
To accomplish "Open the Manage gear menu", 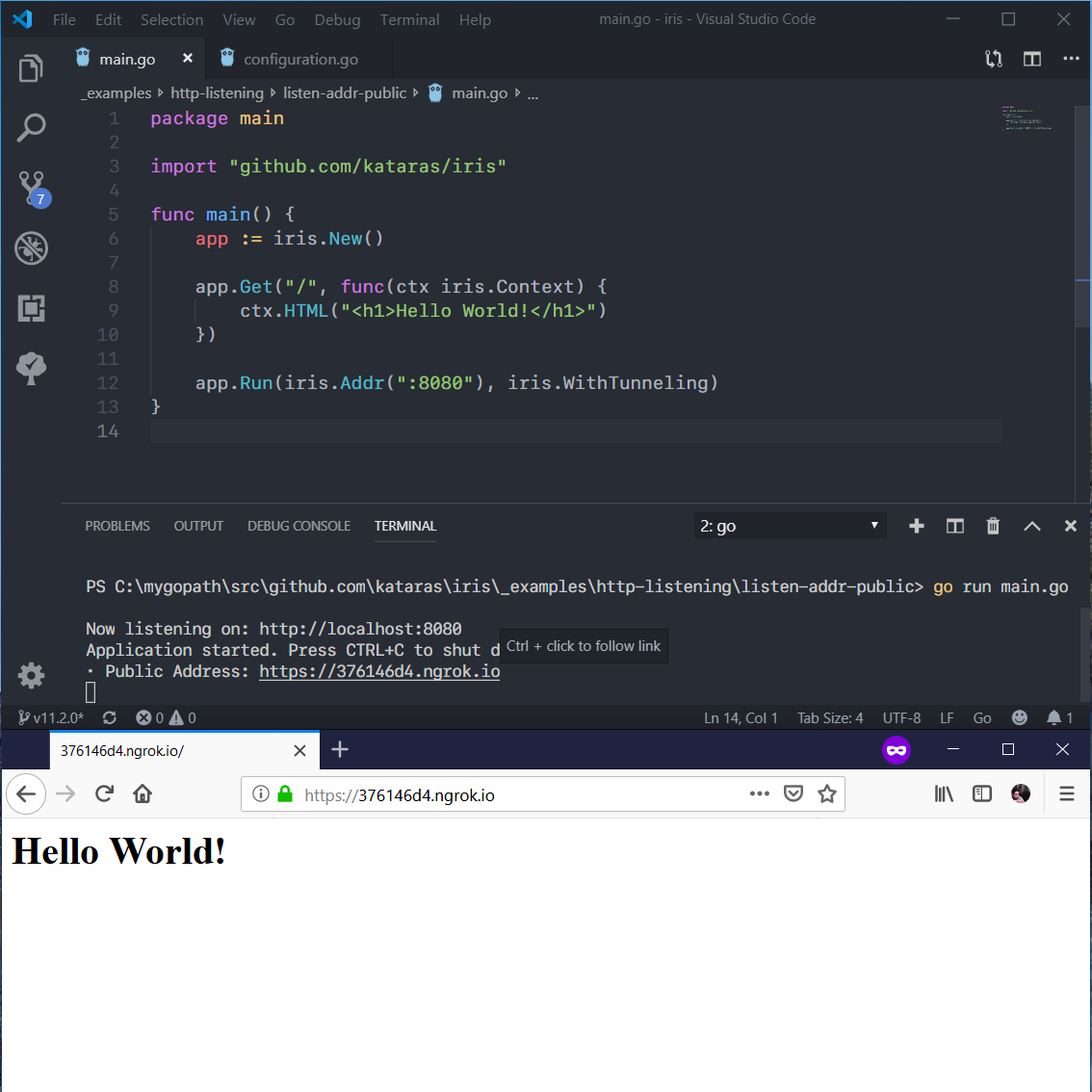I will pyautogui.click(x=31, y=675).
